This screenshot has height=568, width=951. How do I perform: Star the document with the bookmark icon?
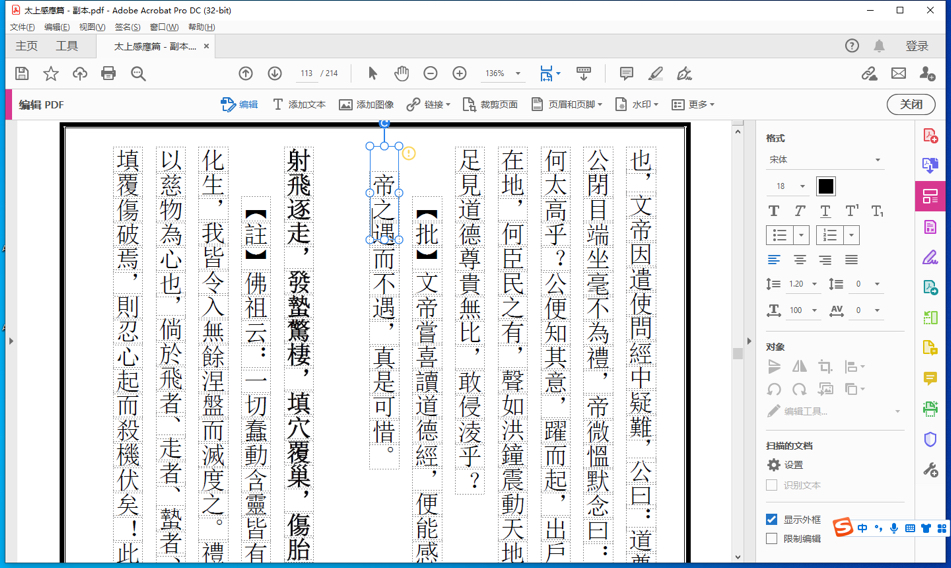[x=51, y=74]
